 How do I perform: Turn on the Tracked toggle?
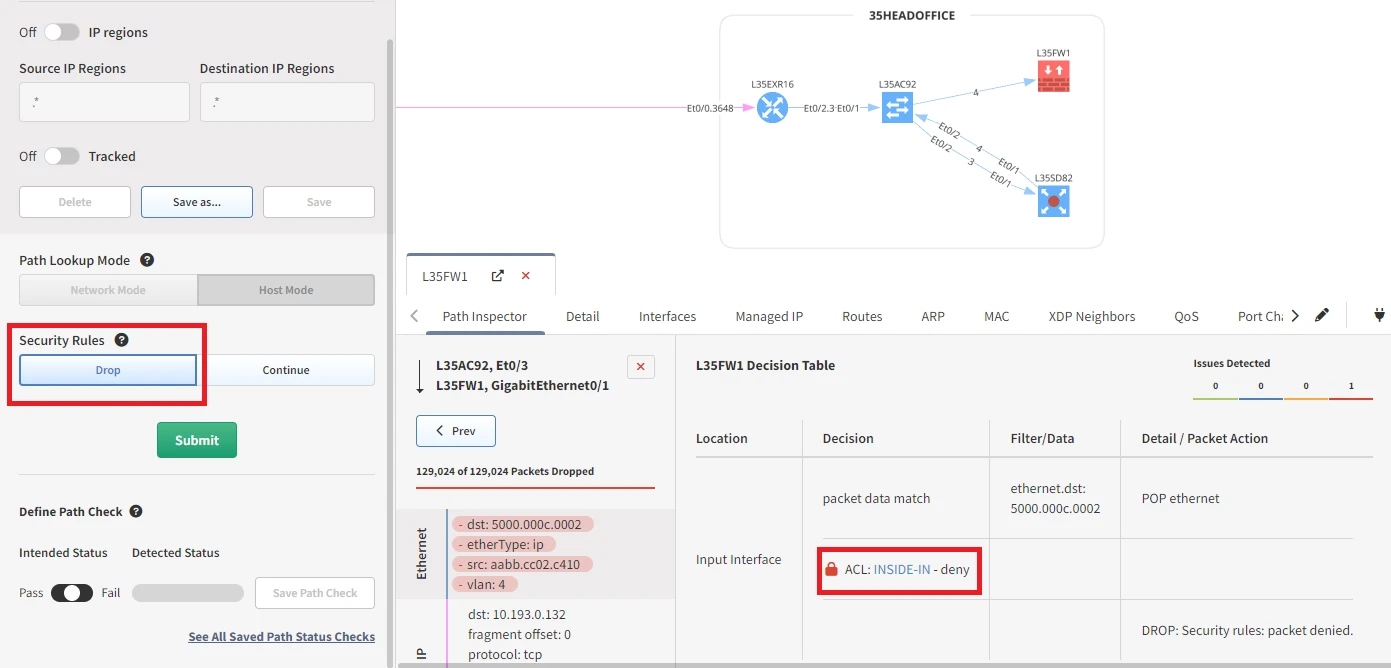pyautogui.click(x=61, y=156)
